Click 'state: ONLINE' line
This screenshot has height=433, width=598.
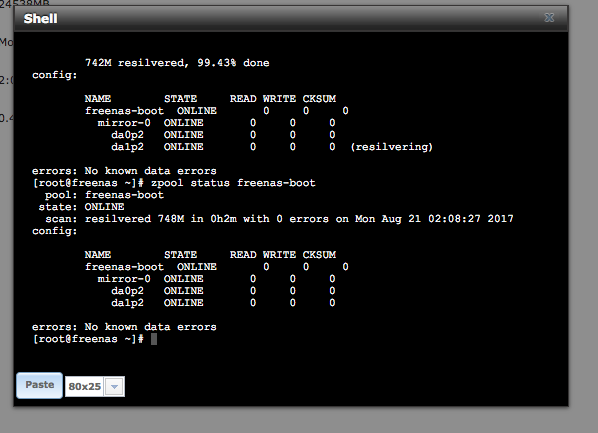coord(81,207)
